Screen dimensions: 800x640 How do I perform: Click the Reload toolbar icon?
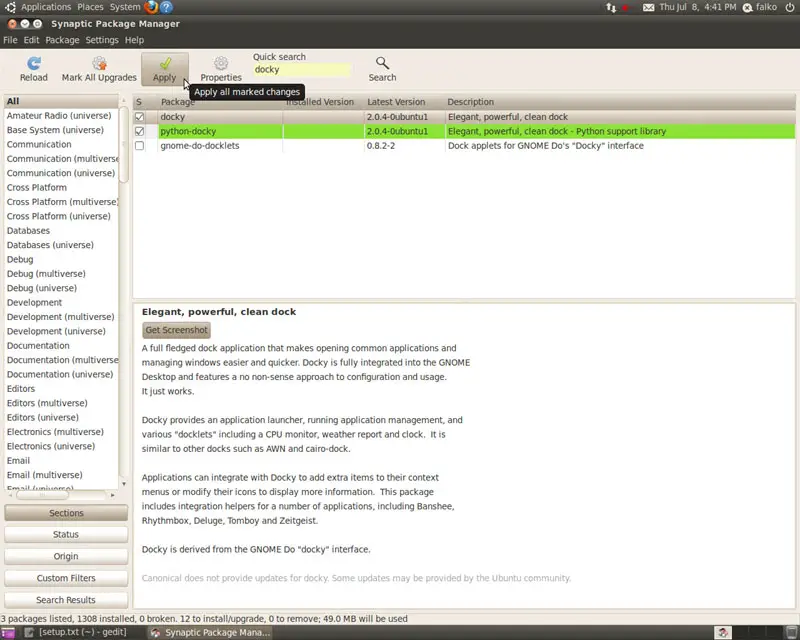coord(34,69)
